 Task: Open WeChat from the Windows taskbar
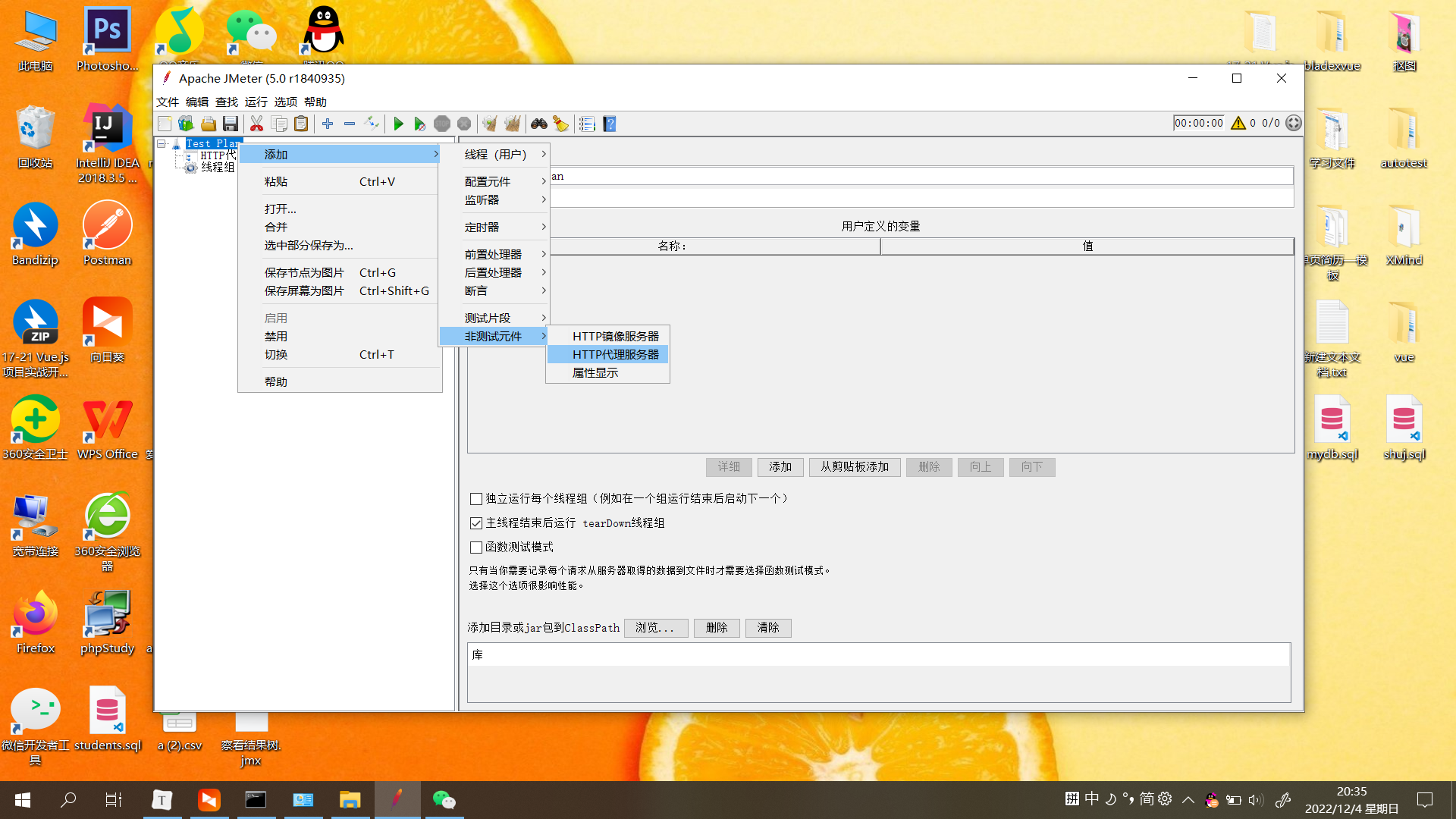pyautogui.click(x=444, y=800)
